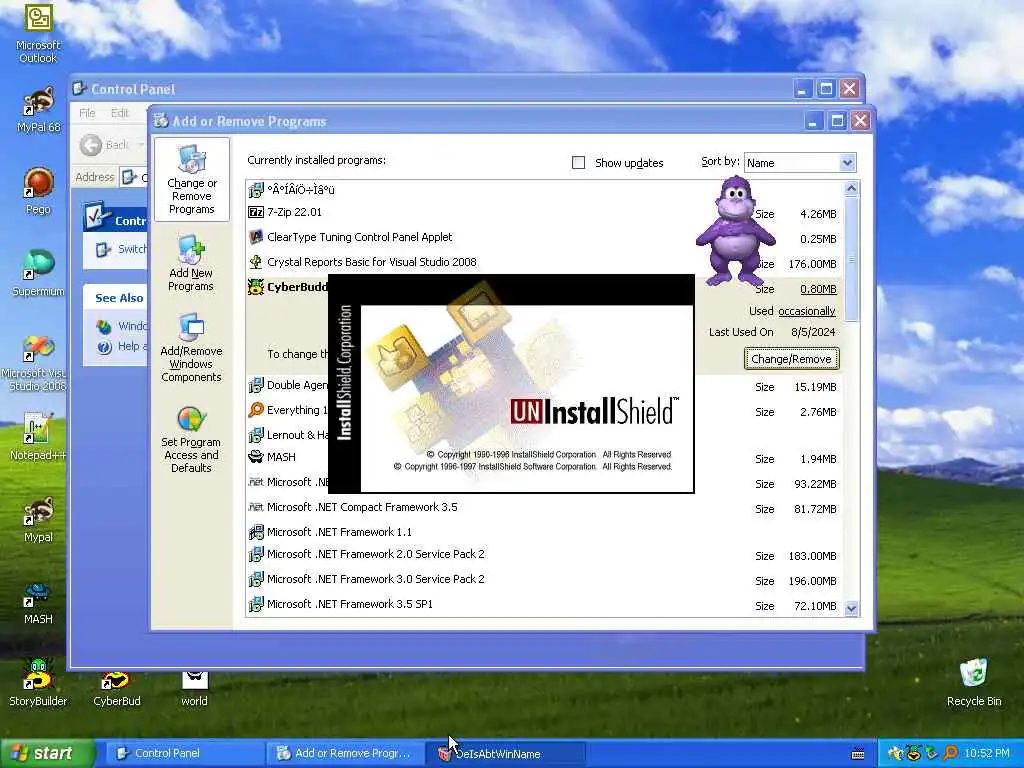Select the 7-Zip 22.01 program icon

coord(256,212)
